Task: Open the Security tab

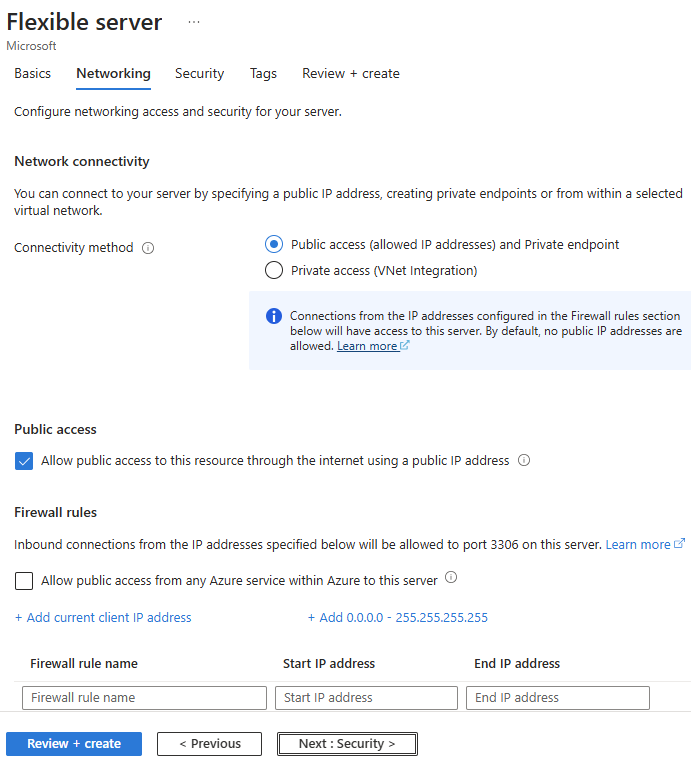Action: click(199, 73)
